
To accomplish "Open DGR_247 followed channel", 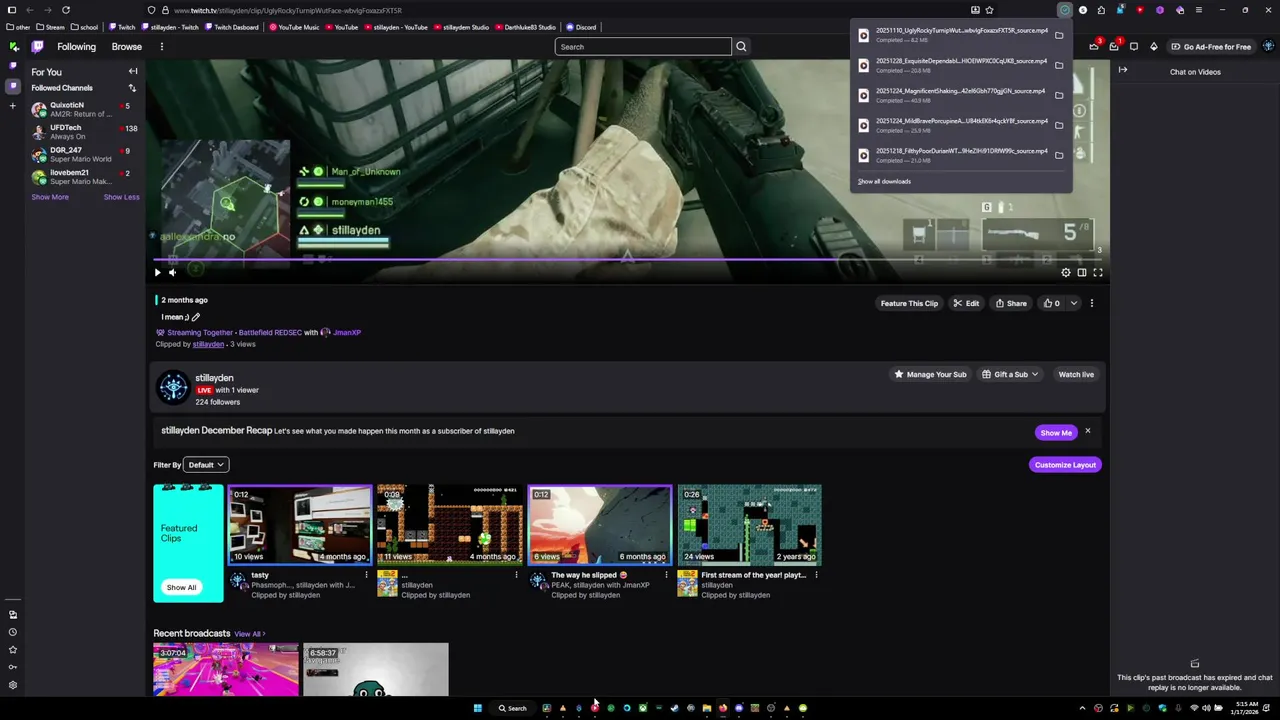I will (85, 154).
